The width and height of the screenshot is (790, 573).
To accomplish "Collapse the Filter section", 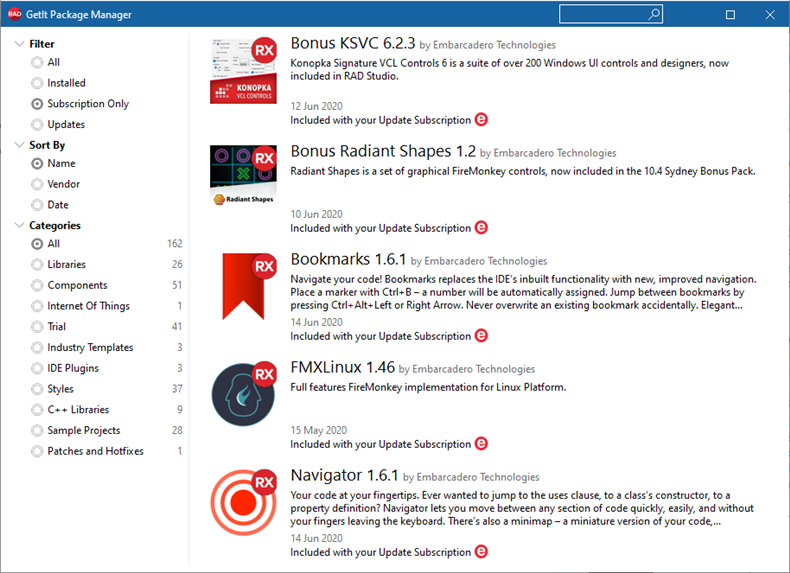I will [x=20, y=43].
